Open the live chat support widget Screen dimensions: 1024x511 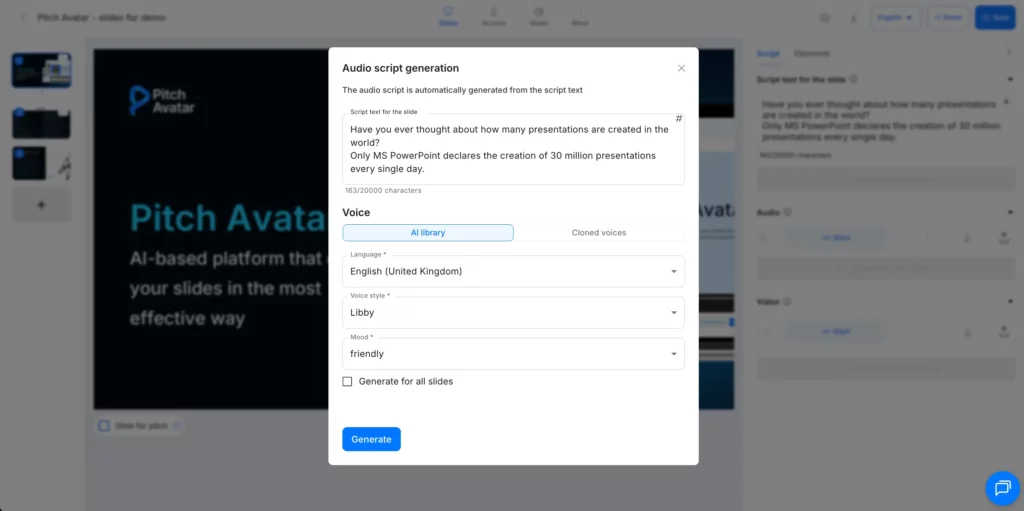[1001, 487]
